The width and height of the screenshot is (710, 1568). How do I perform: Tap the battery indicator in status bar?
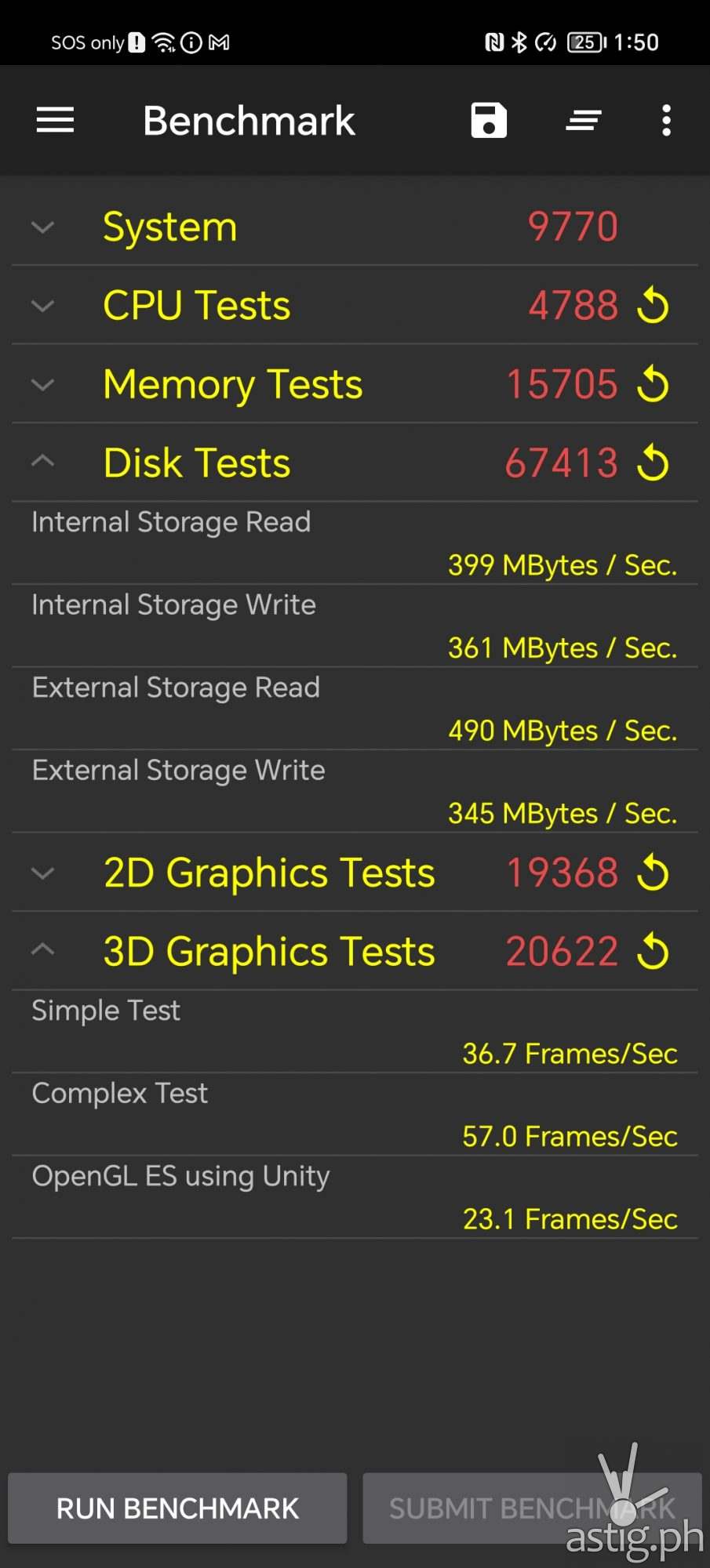point(587,42)
